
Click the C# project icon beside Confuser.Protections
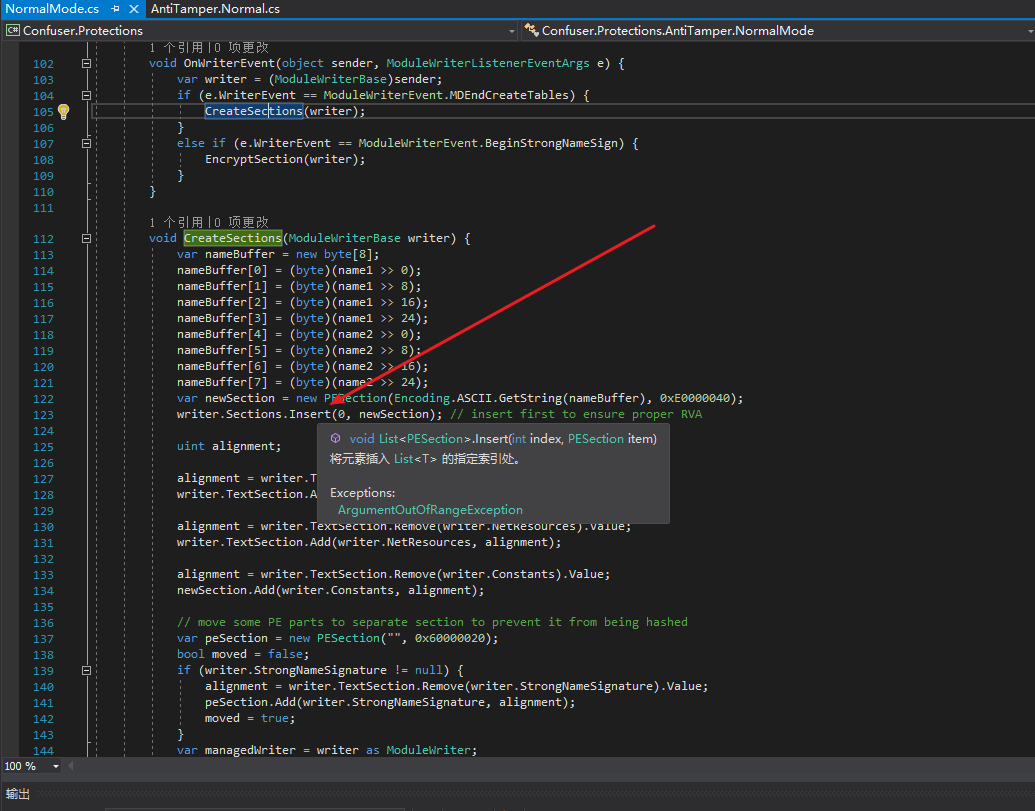(12, 31)
